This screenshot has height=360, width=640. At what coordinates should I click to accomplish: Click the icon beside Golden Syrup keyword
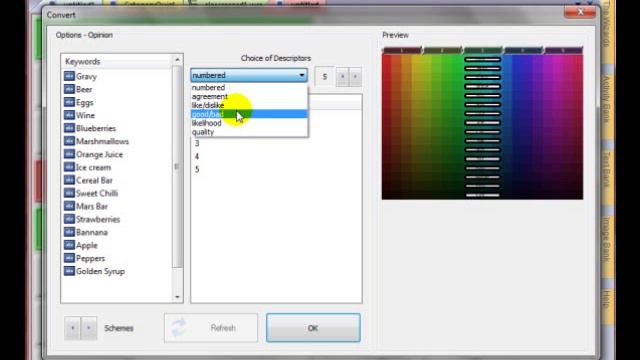(x=69, y=271)
